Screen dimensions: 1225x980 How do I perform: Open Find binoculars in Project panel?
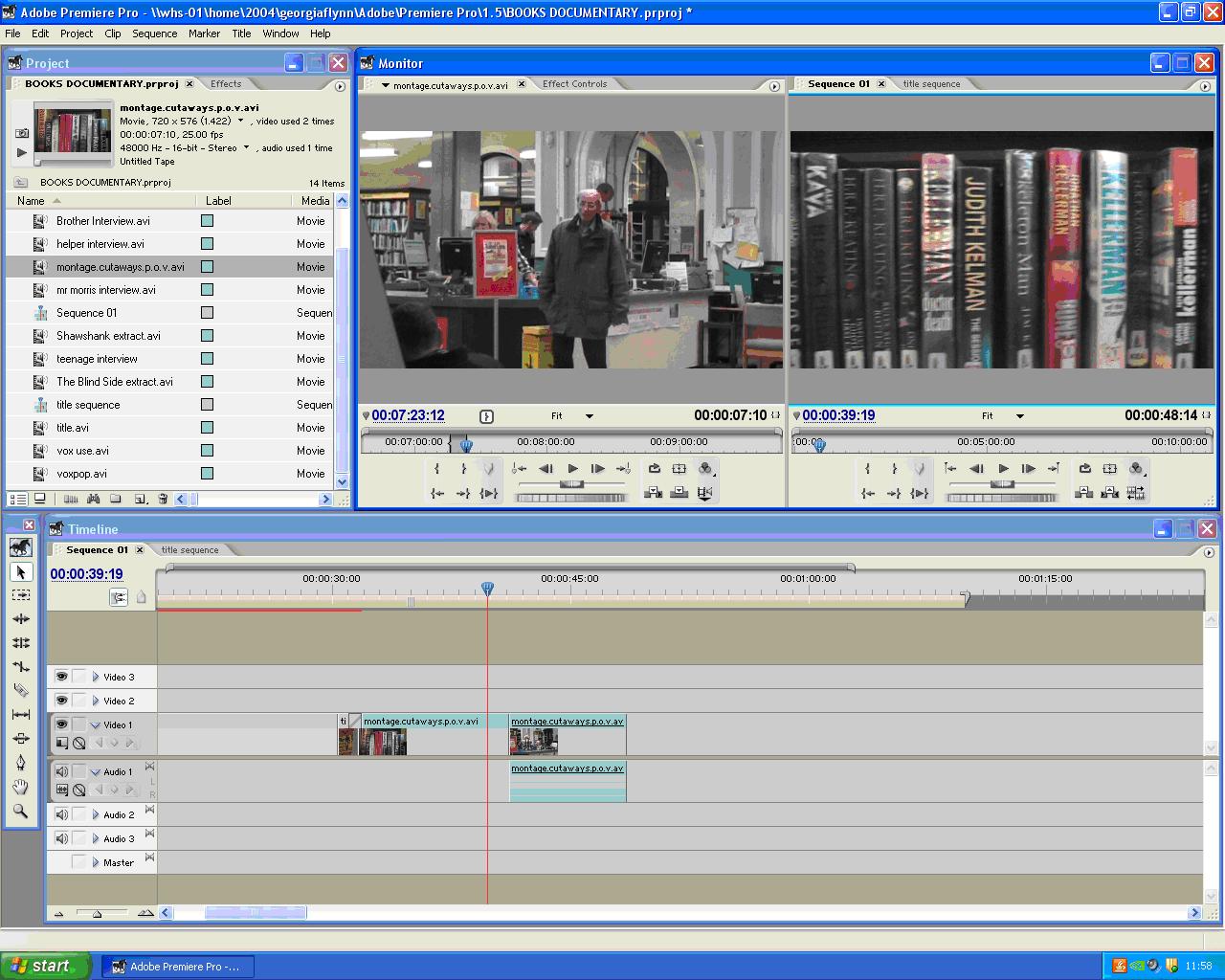(94, 499)
